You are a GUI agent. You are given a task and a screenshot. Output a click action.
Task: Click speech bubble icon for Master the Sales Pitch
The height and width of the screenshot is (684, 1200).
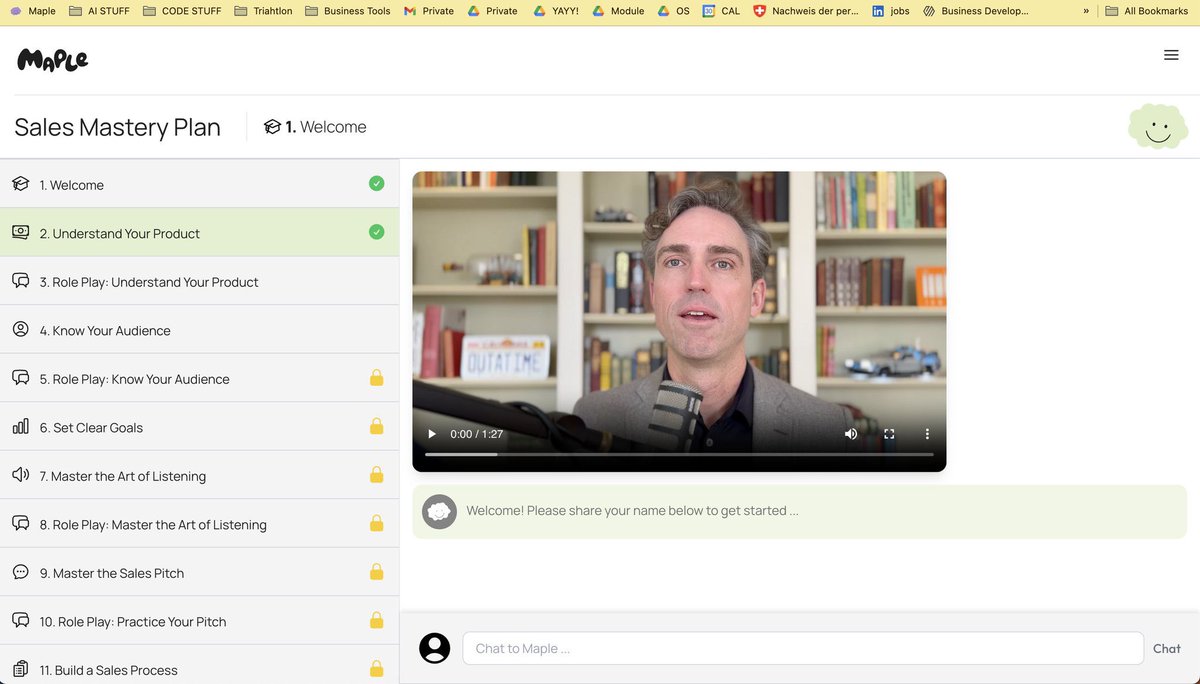pyautogui.click(x=20, y=572)
